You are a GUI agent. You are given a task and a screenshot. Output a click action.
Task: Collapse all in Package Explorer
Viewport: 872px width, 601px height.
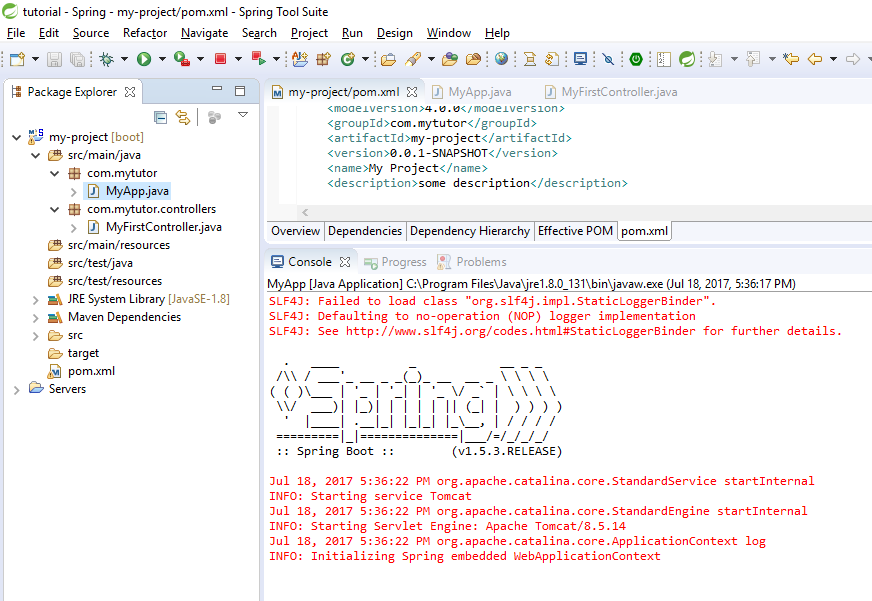[160, 117]
